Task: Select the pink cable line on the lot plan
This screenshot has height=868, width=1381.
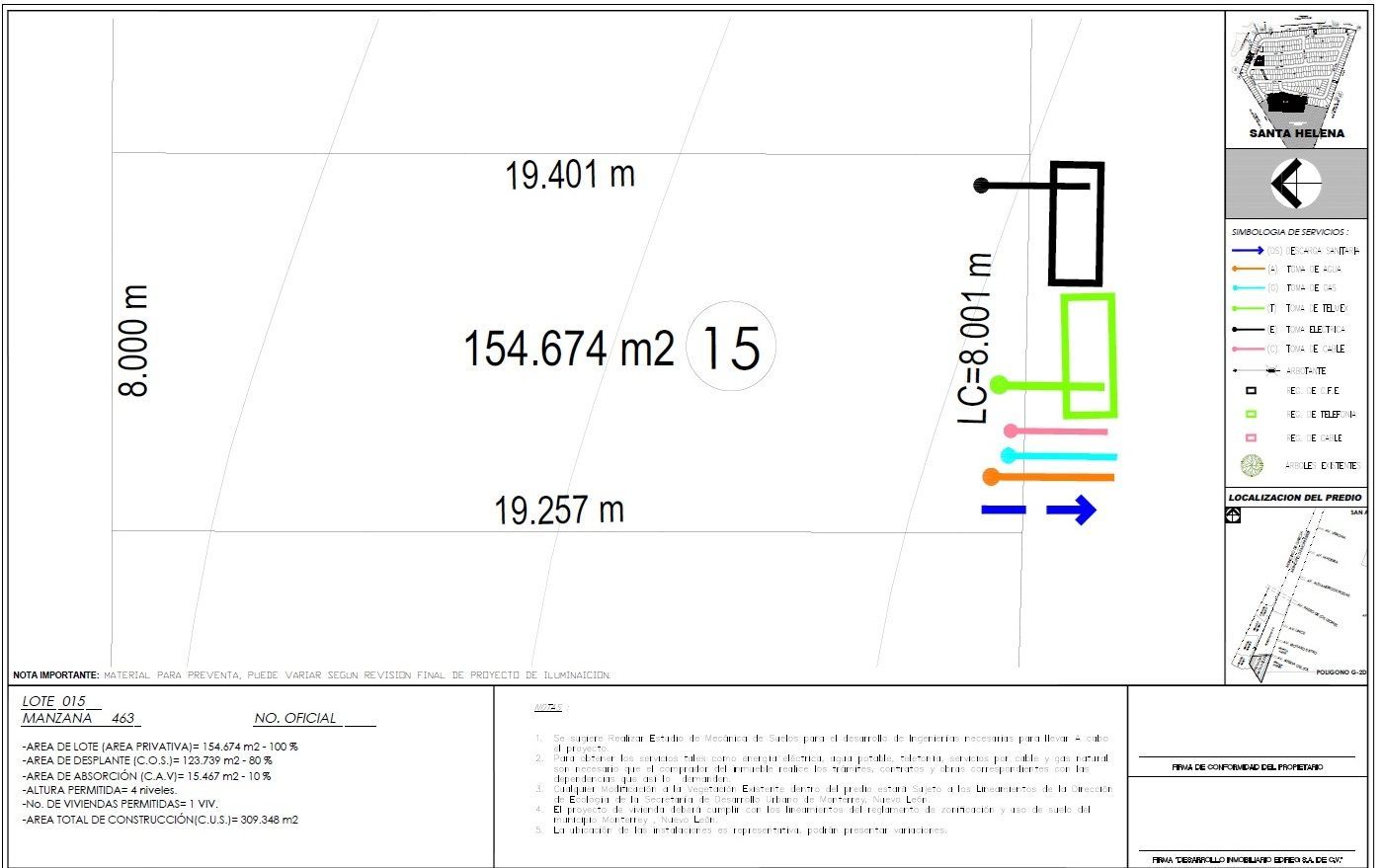Action: [1055, 432]
